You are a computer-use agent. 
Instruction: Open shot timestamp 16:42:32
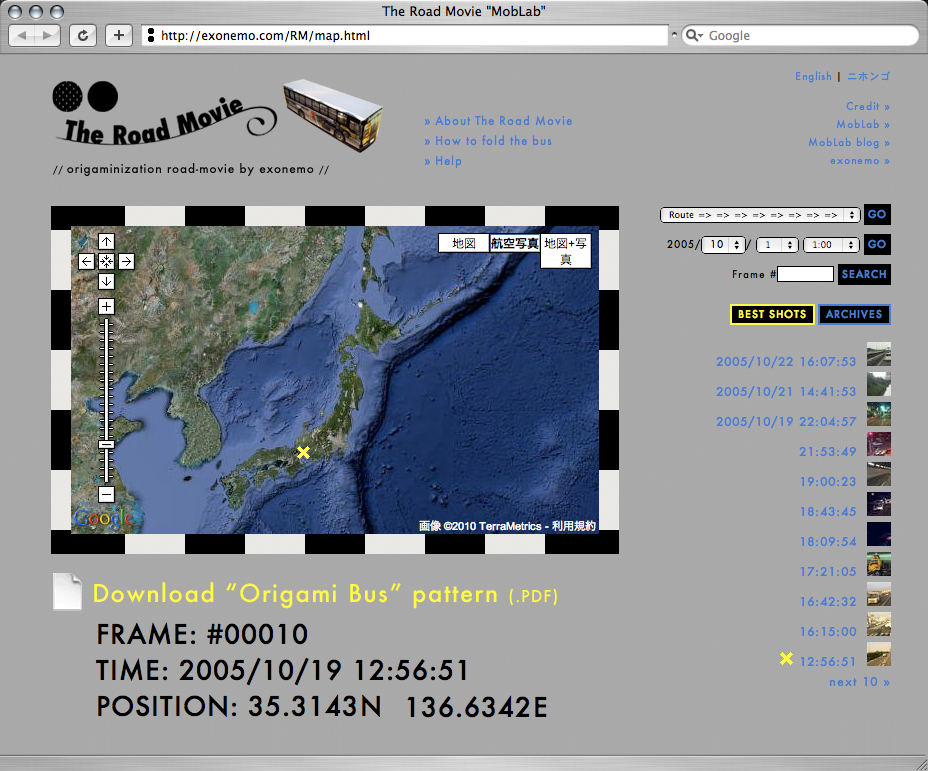pyautogui.click(x=828, y=602)
